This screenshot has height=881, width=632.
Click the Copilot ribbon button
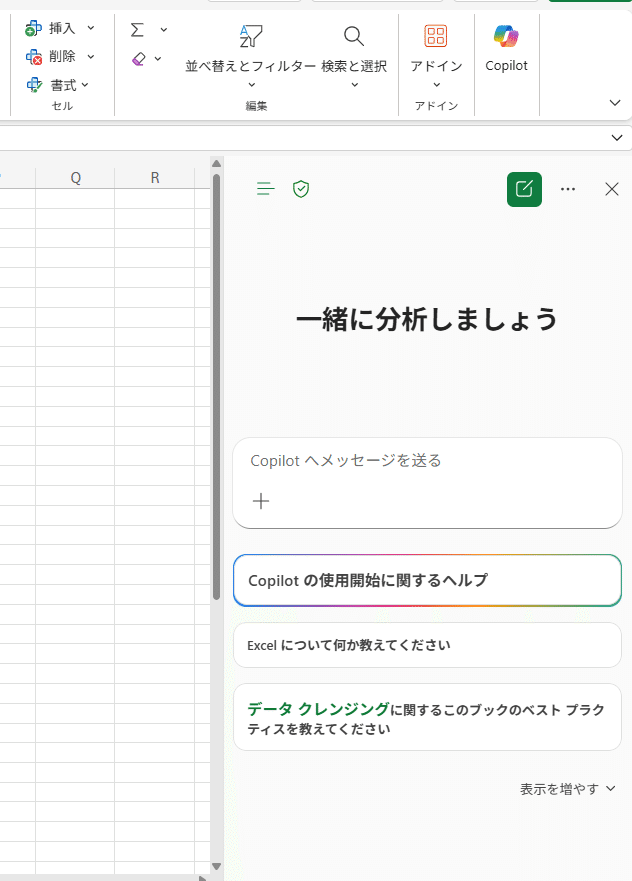pos(506,48)
